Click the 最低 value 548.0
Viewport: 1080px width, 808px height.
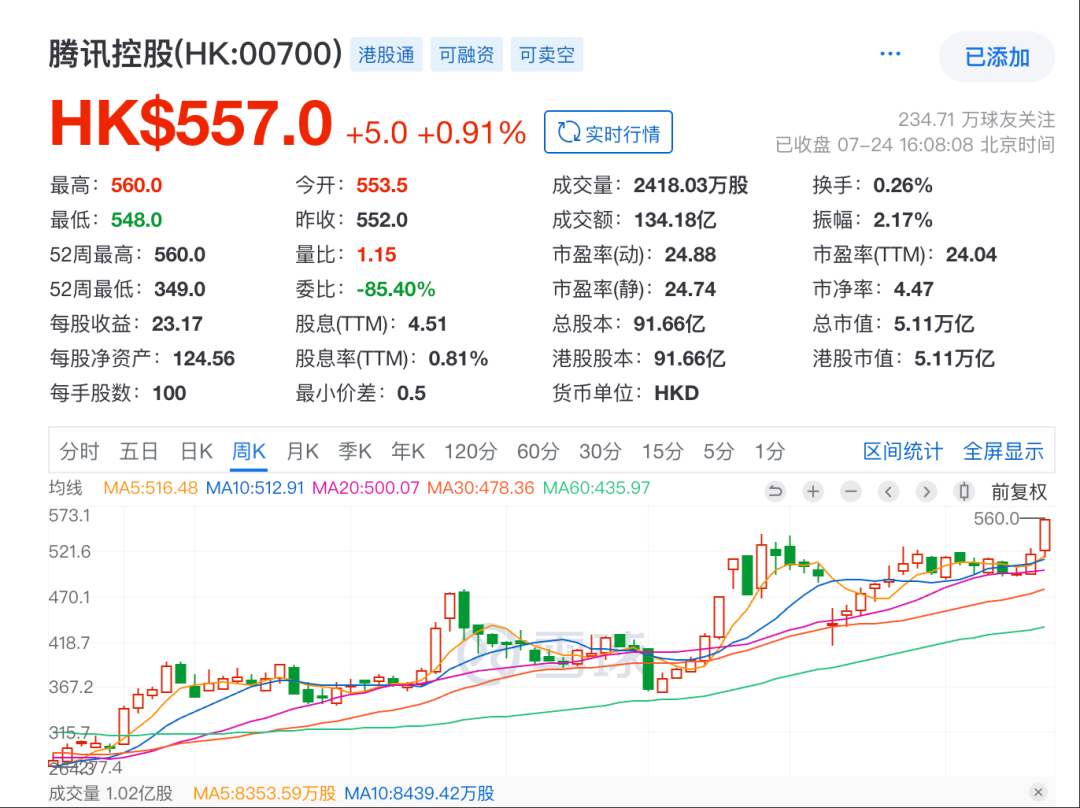136,220
